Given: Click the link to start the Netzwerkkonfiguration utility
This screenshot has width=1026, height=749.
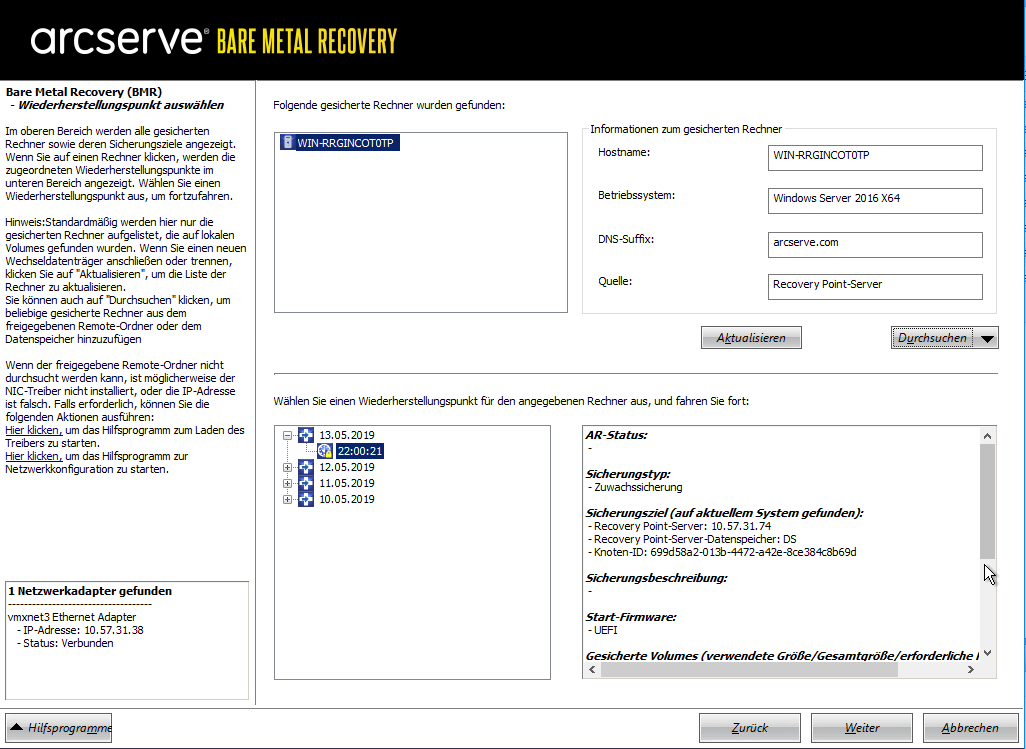Looking at the screenshot, I should (33, 456).
